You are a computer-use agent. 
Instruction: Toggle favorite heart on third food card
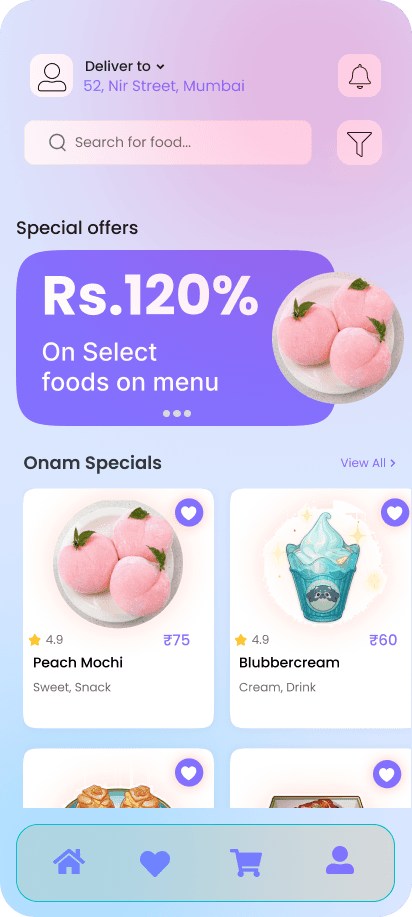click(189, 773)
